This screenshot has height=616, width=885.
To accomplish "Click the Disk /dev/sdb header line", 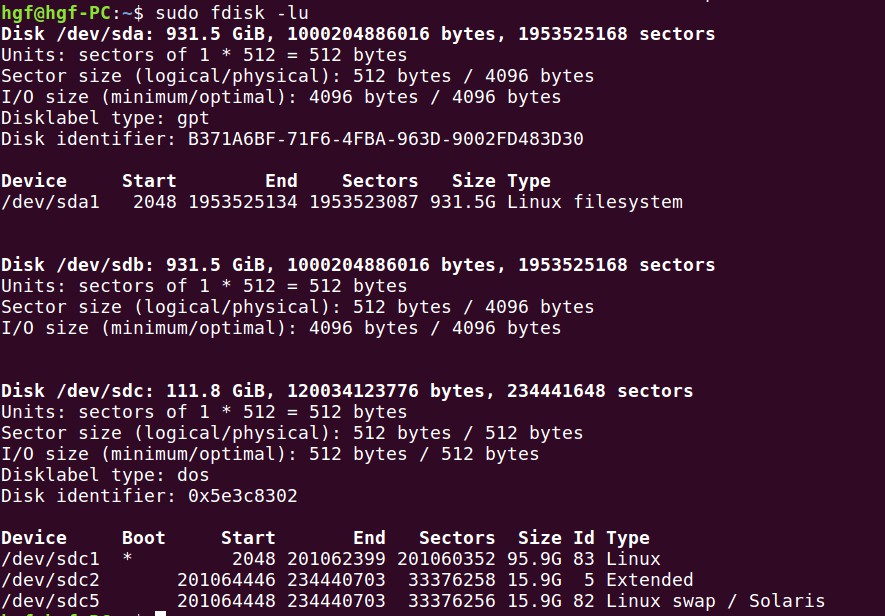I will 358,265.
